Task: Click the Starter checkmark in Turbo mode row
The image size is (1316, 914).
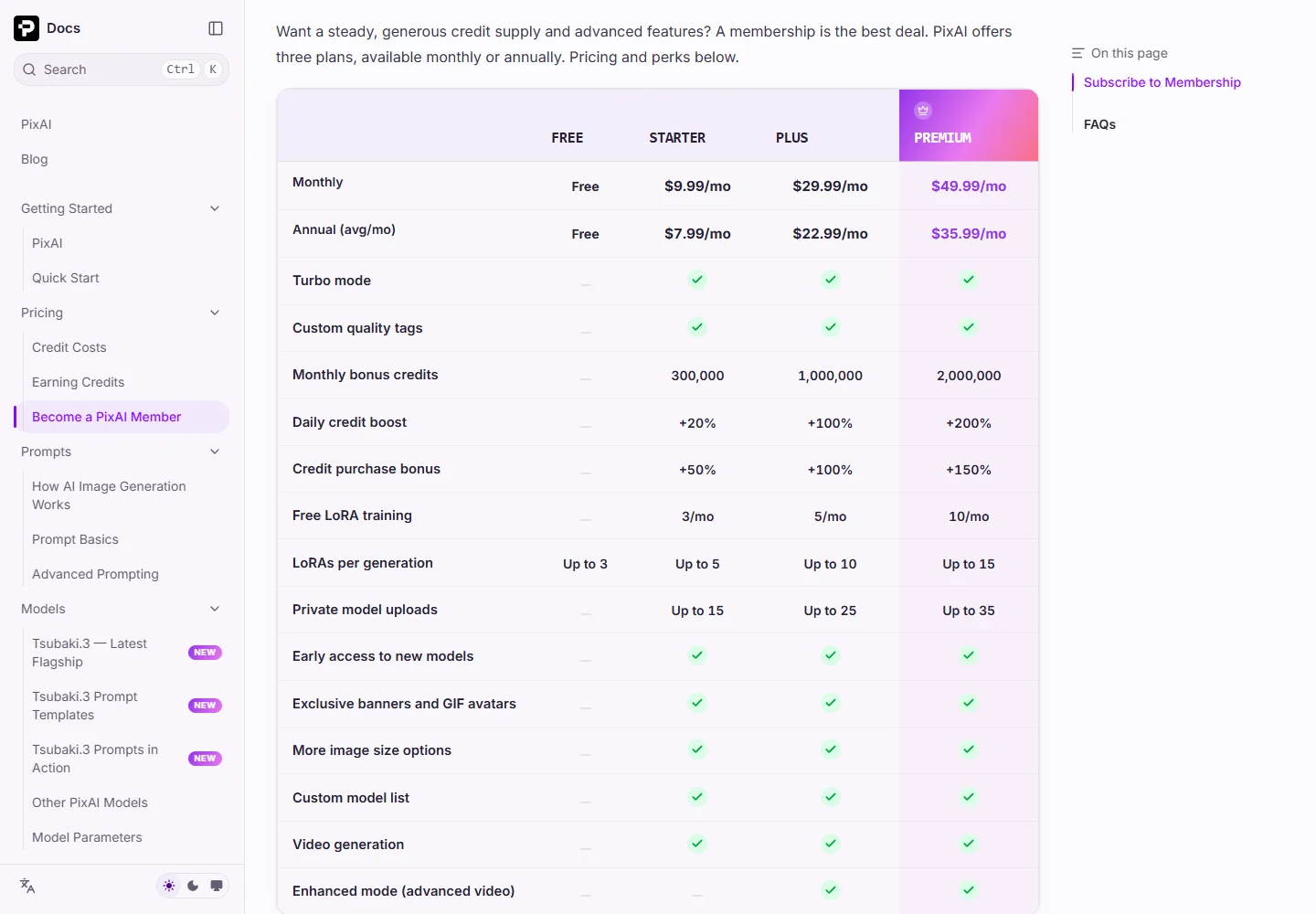Action: [697, 280]
